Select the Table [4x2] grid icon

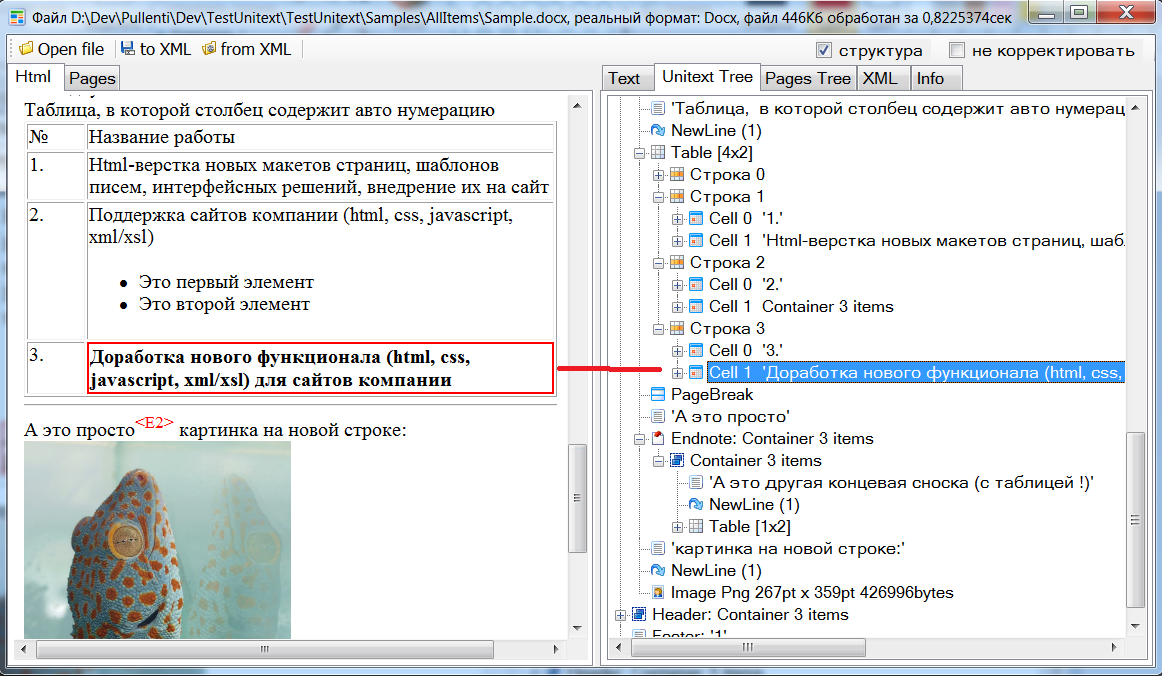[658, 153]
